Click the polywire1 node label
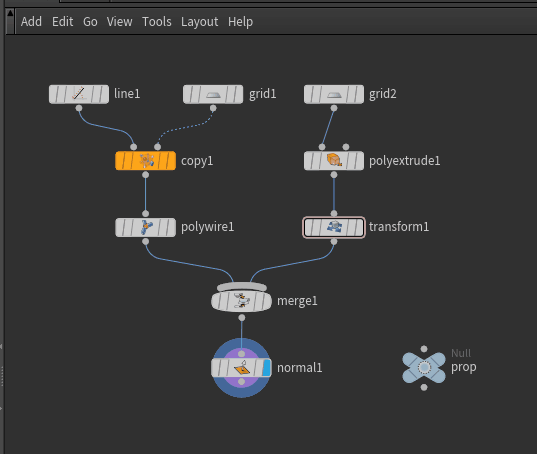537x454 pixels. pos(208,227)
